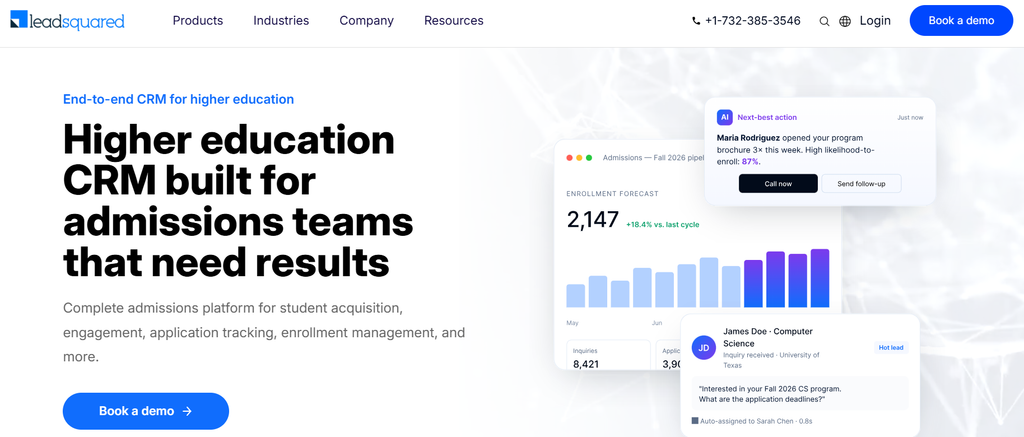Viewport: 1024px width, 437px height.
Task: Click the 'Next-best action' label
Action: click(x=767, y=118)
